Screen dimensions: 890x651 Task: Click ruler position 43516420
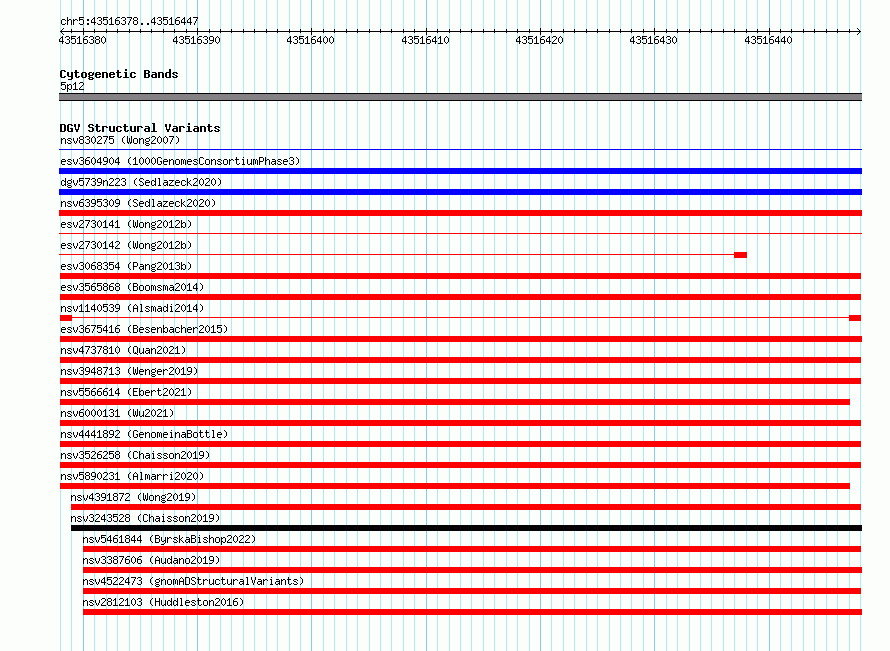pos(539,40)
